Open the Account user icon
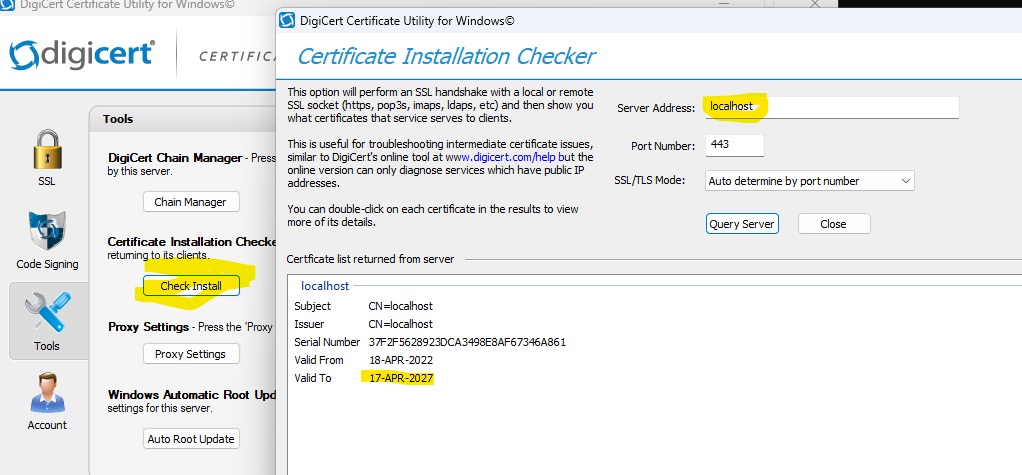Viewport: 1022px width, 475px height. [47, 402]
